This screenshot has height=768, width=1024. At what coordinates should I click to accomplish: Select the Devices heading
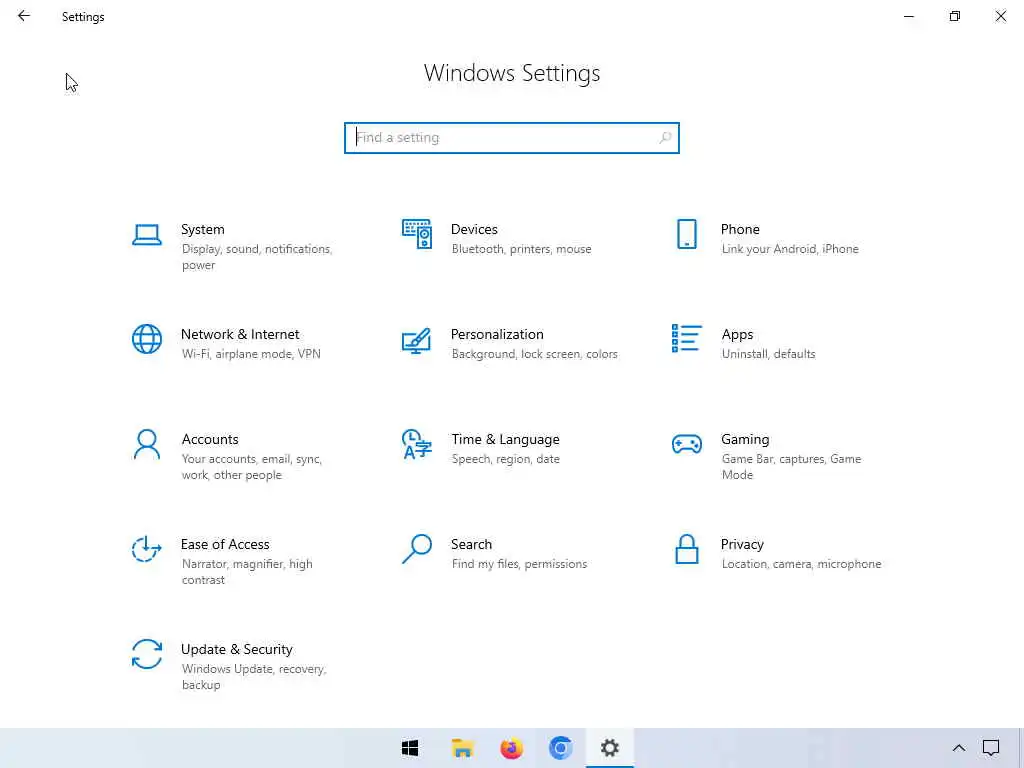(474, 229)
